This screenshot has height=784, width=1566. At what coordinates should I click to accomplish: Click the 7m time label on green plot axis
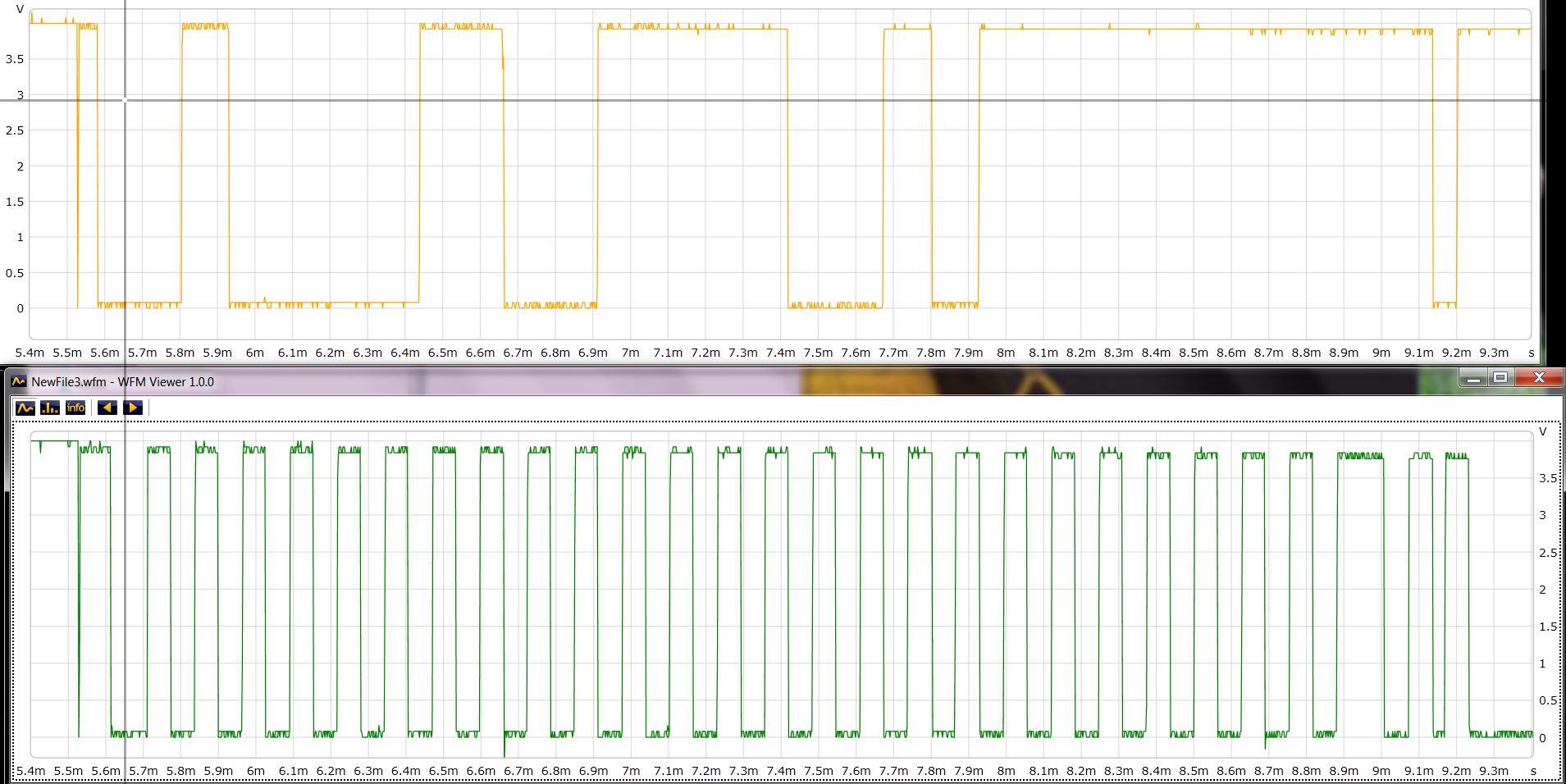(631, 771)
